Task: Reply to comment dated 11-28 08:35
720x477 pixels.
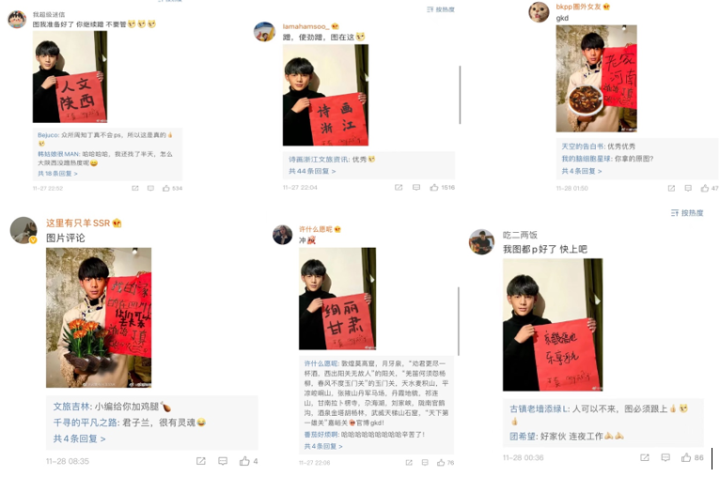Action: tap(223, 461)
